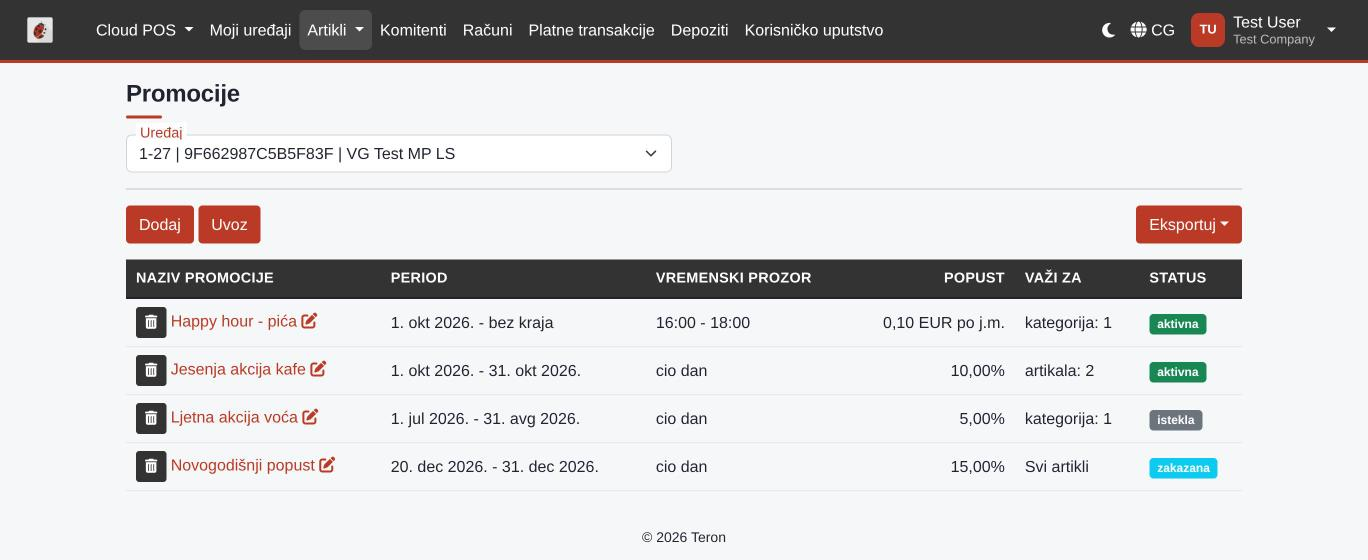Viewport: 1368px width, 560px height.
Task: Open the Jesenja akcija kafe link
Action: pyautogui.click(x=238, y=369)
